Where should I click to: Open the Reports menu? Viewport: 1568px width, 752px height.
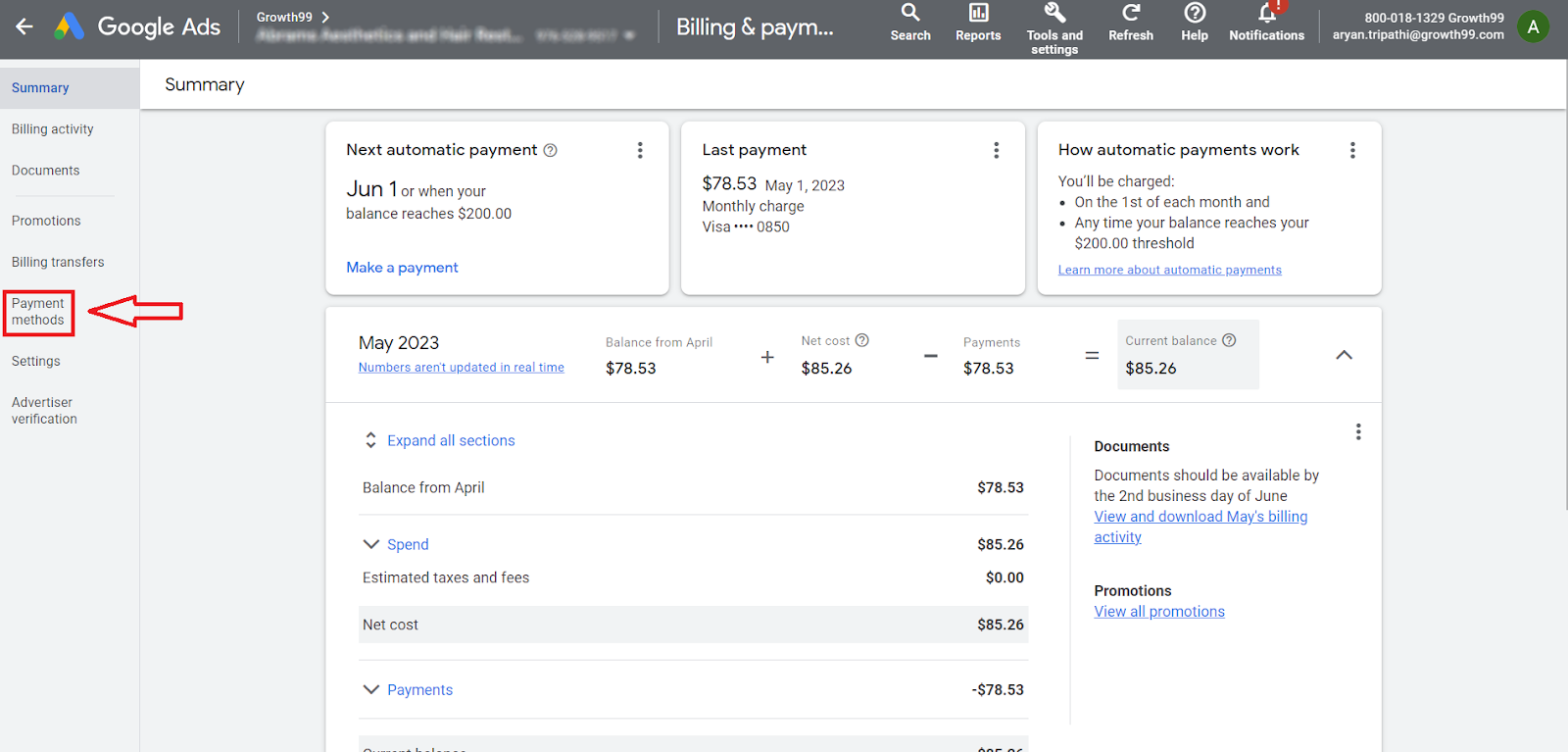[x=978, y=23]
